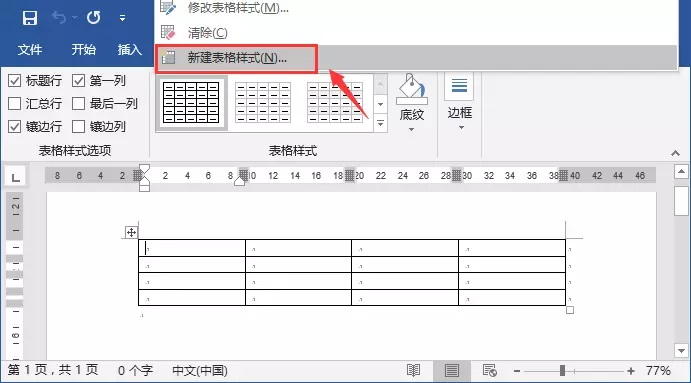Toggle the 镶边列 checkbox
The width and height of the screenshot is (691, 383).
[78, 126]
